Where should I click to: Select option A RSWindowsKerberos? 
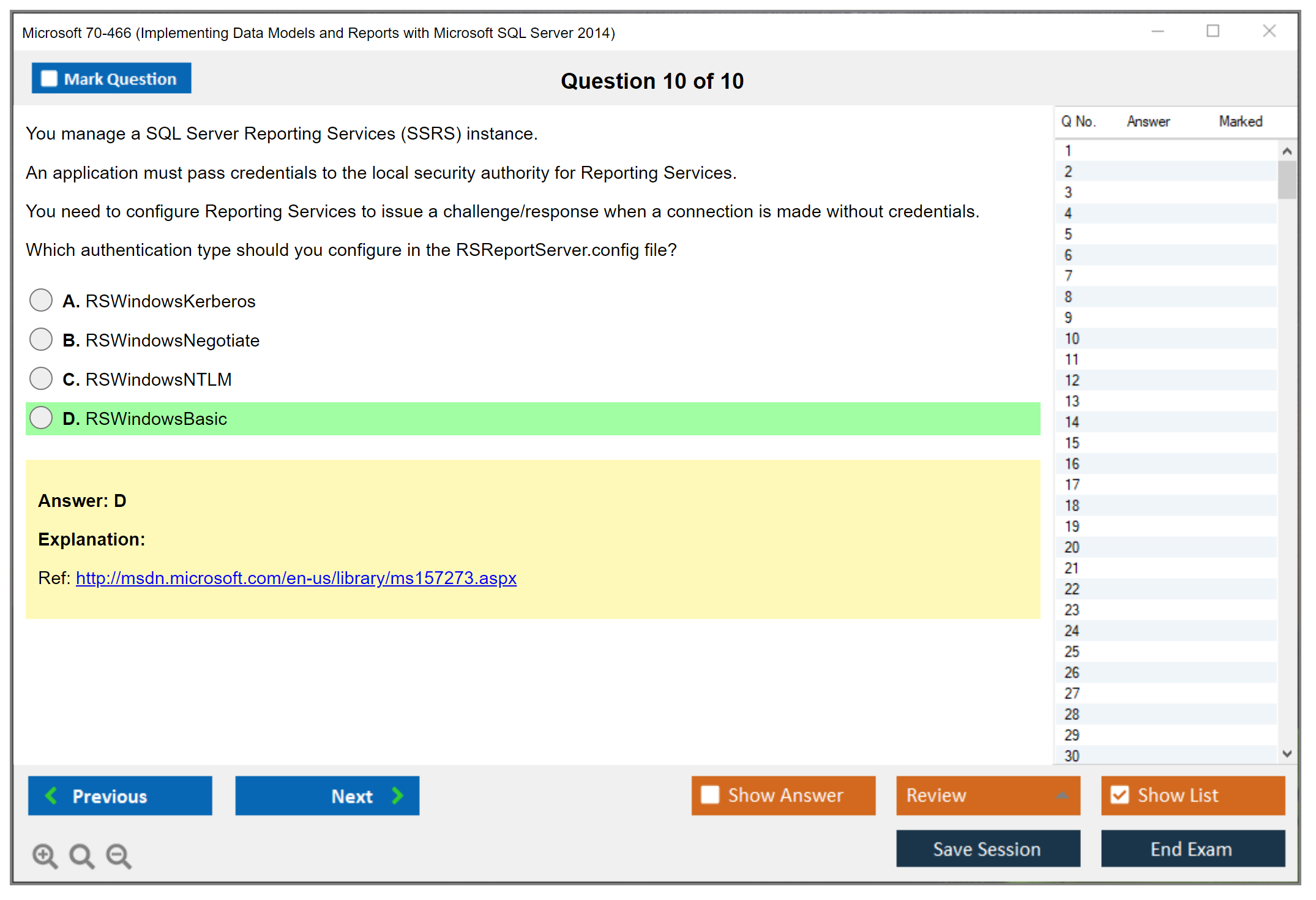click(41, 301)
